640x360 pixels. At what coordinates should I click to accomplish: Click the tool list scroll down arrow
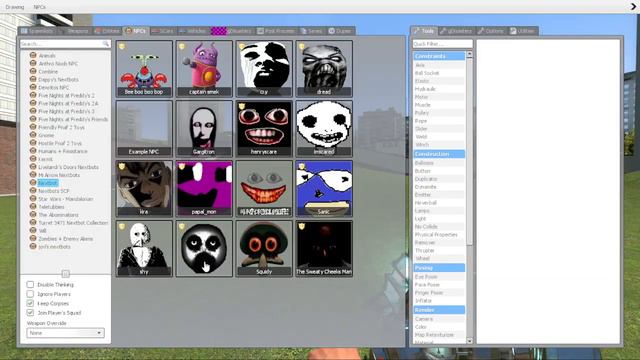[x=469, y=340]
